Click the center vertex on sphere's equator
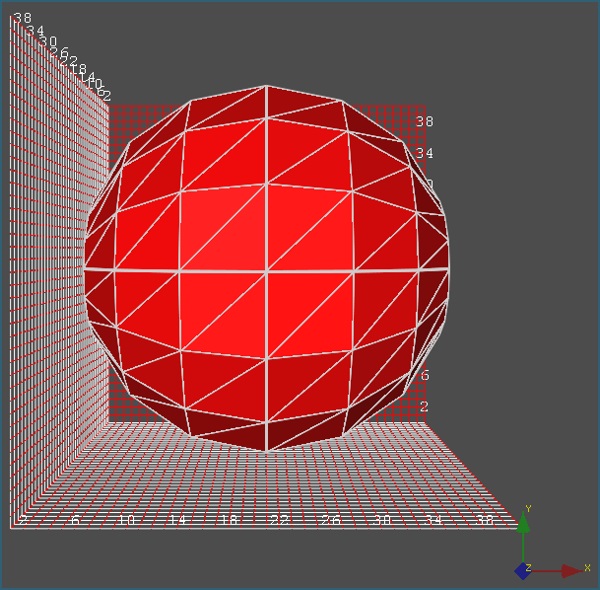 [x=266, y=270]
